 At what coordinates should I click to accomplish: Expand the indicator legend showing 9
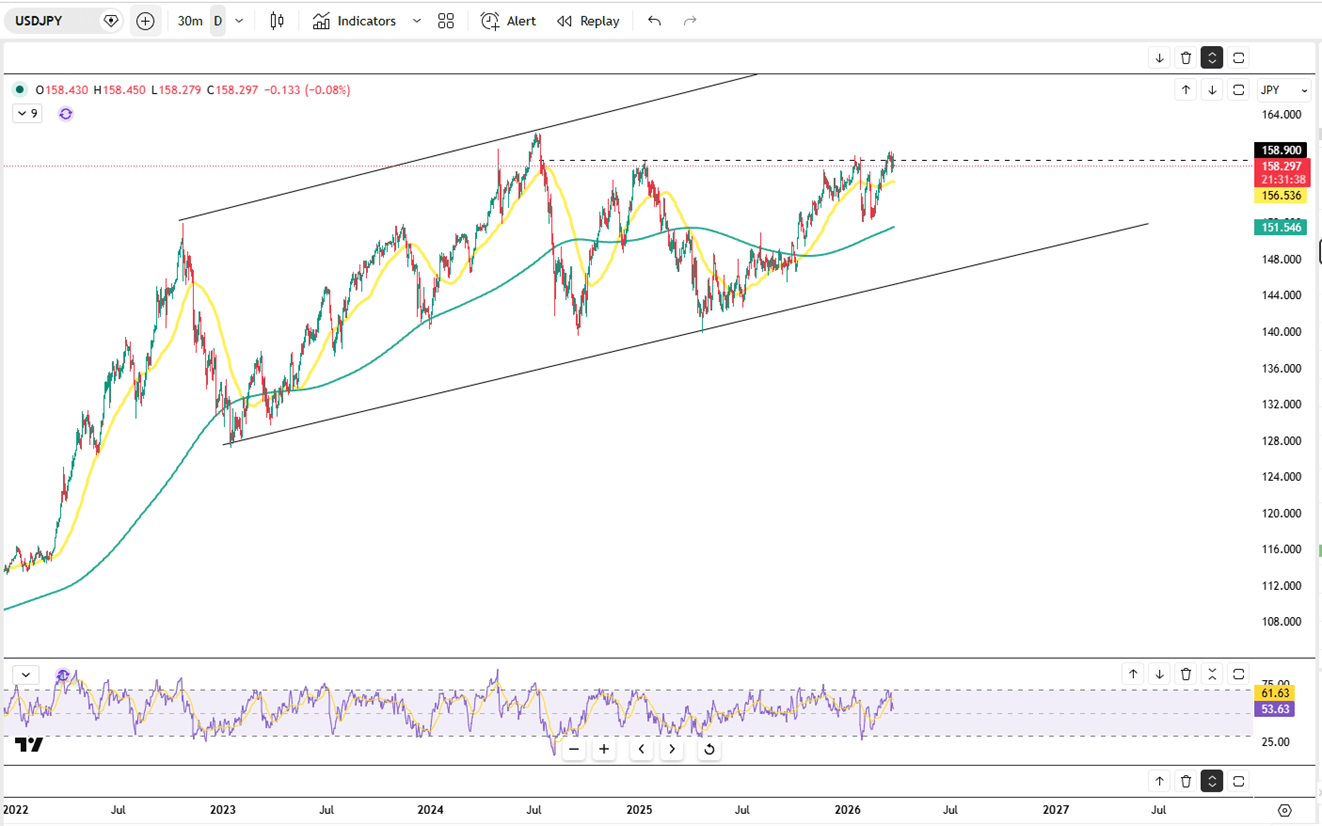tap(26, 114)
